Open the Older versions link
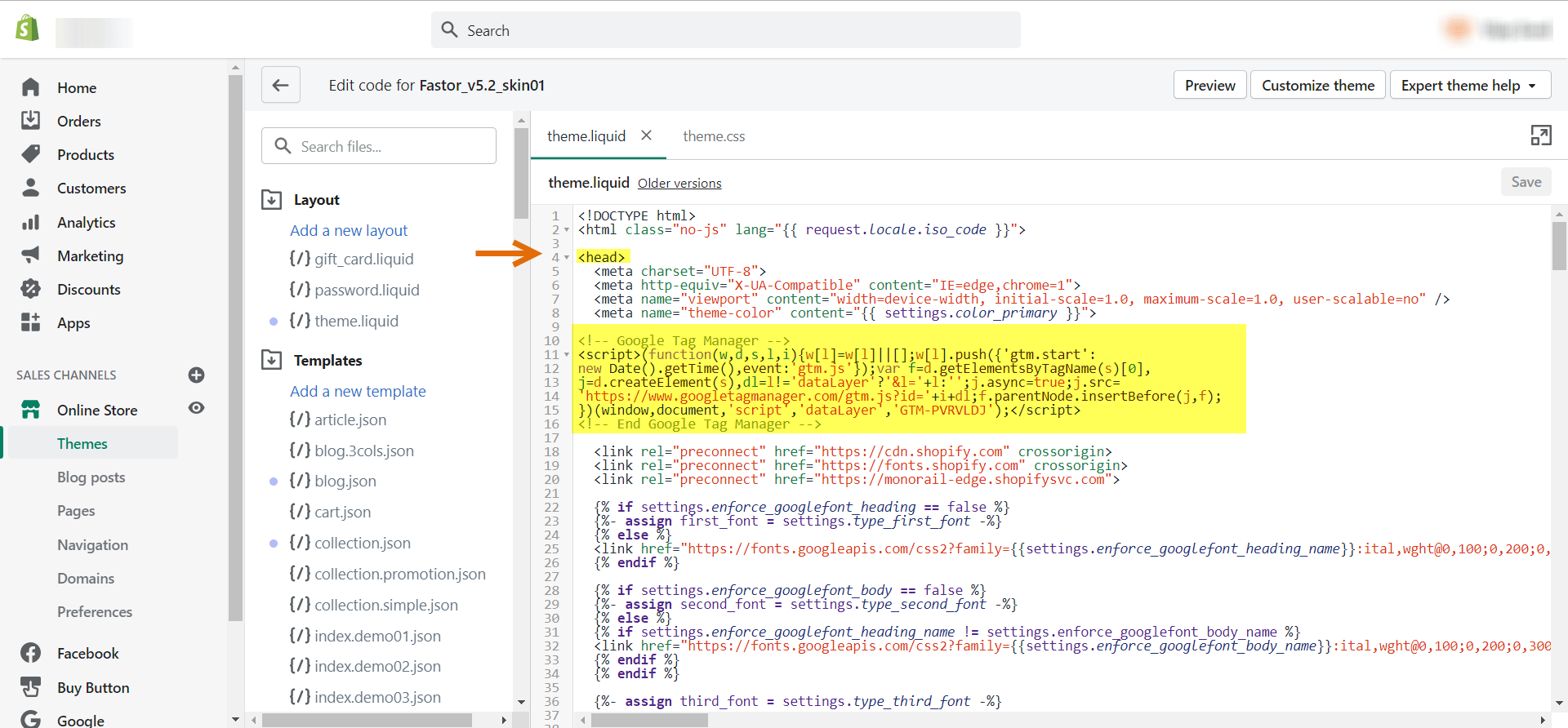 click(679, 184)
